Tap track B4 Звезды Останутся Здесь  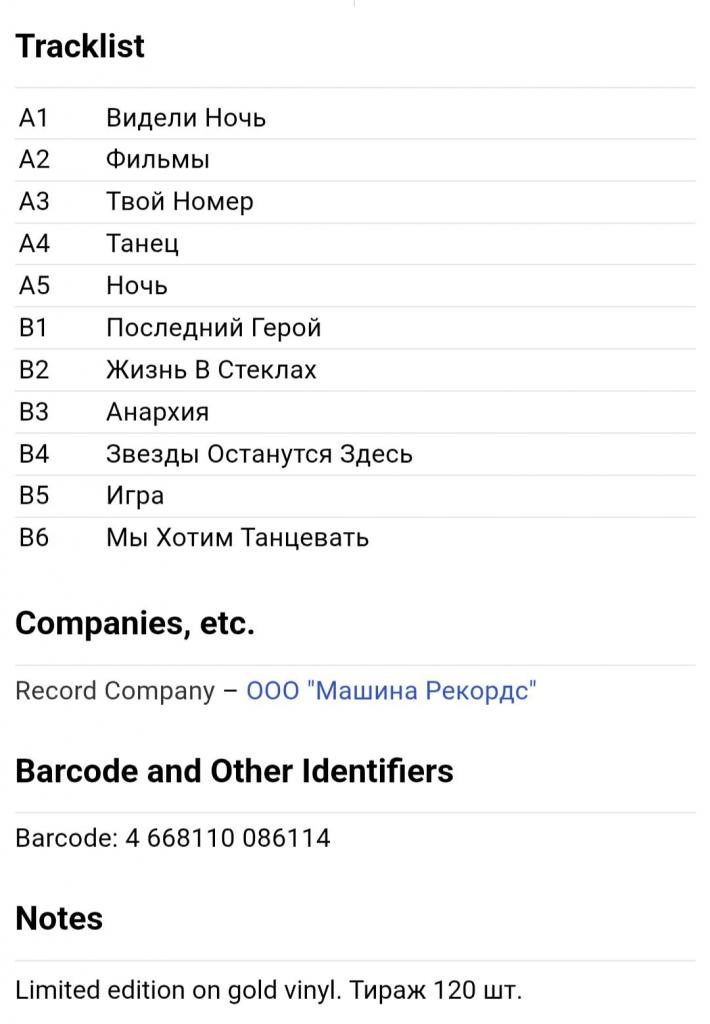[355, 454]
